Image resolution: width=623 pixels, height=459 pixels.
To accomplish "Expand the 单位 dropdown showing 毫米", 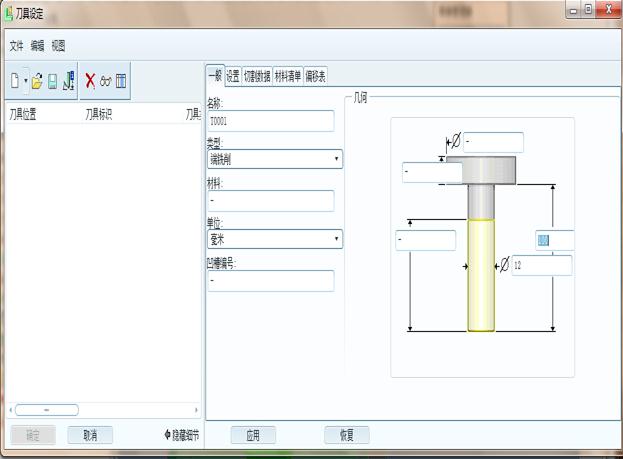I will click(274, 239).
